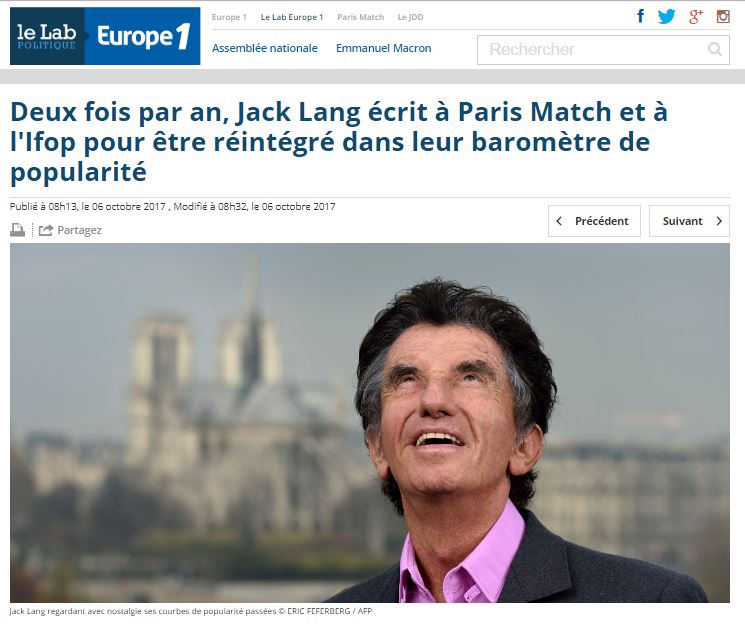The height and width of the screenshot is (628, 745).
Task: Click the Europe 1 logo
Action: [143, 36]
